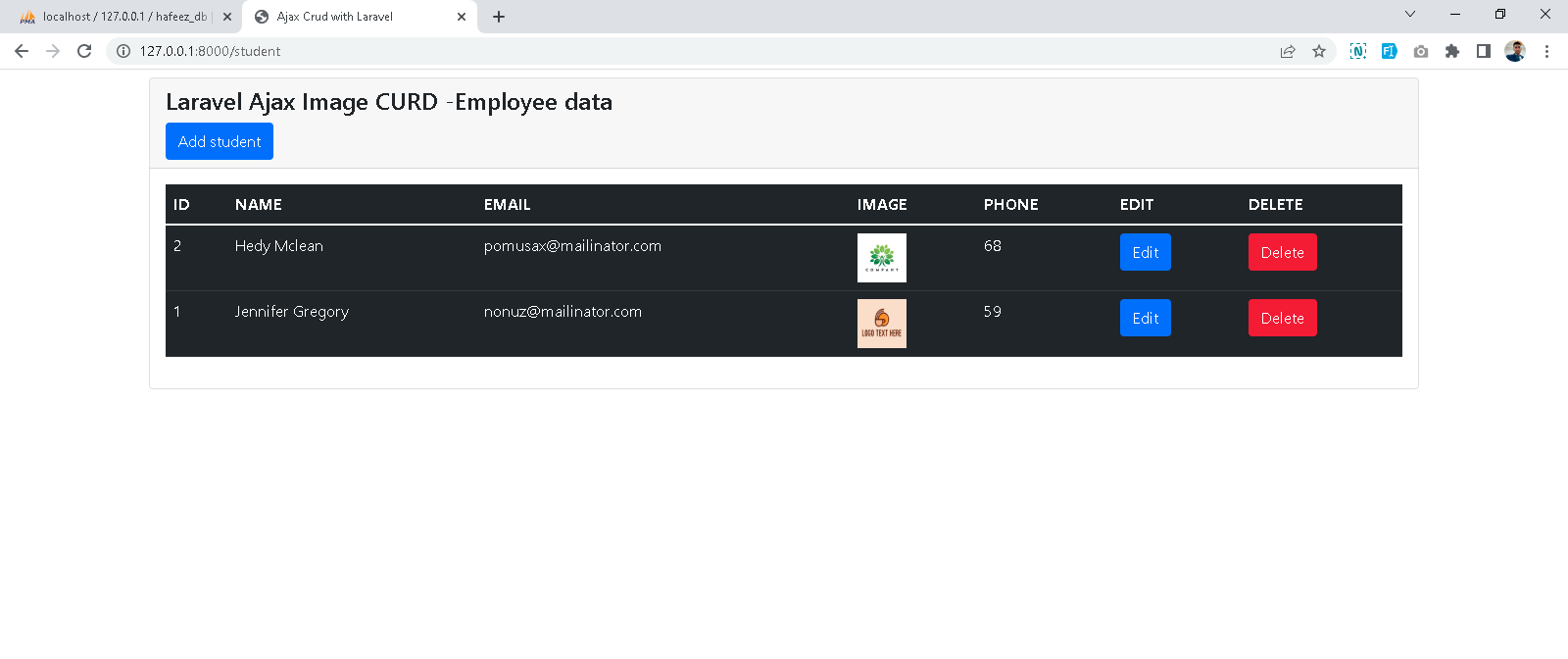
Task: Open the blue Fi extension icon
Action: 1390,51
